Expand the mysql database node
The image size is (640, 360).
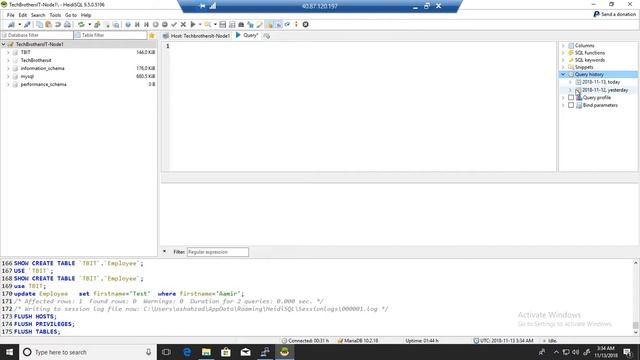[8, 76]
